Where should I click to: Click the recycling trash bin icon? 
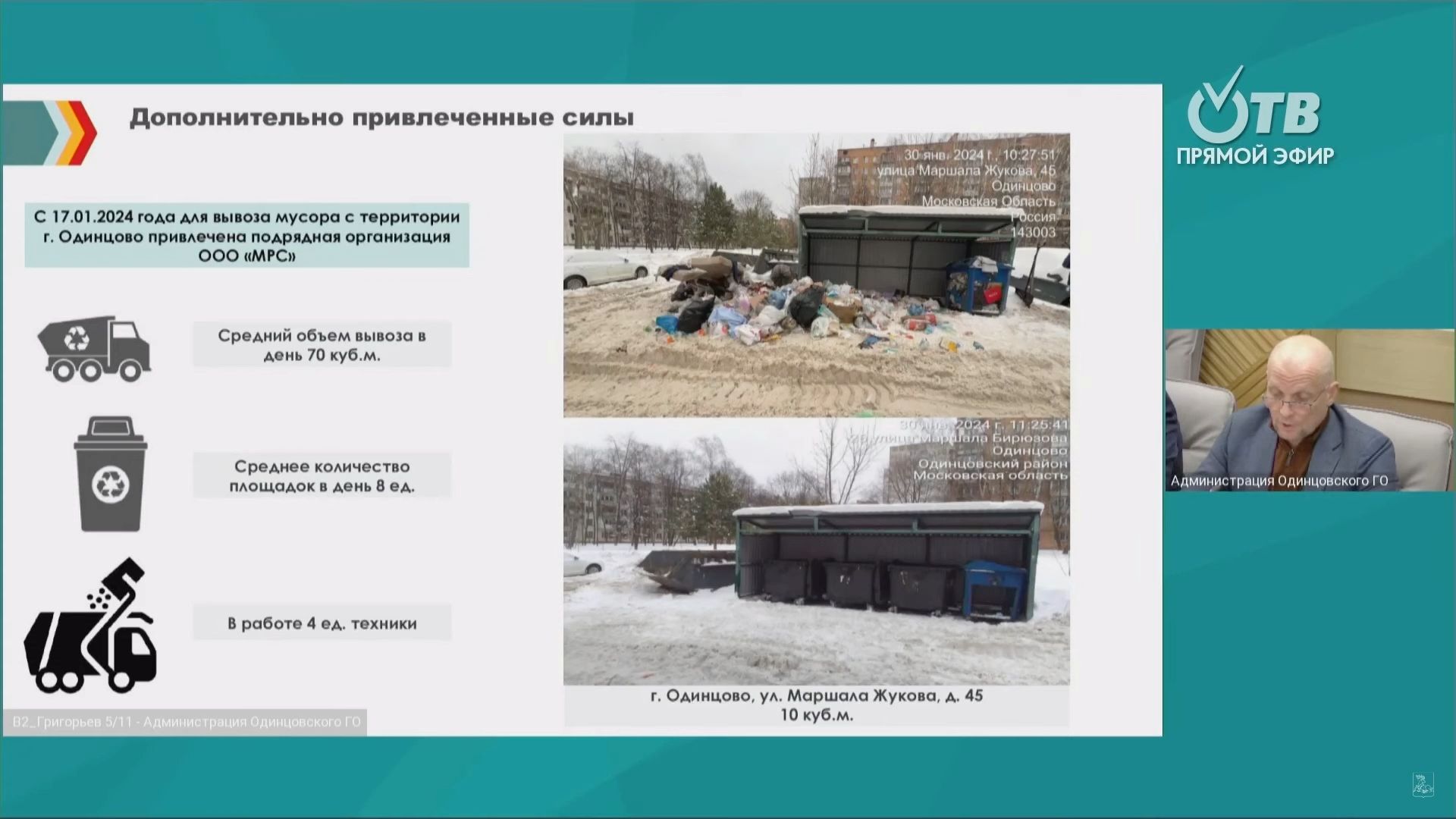(x=110, y=474)
